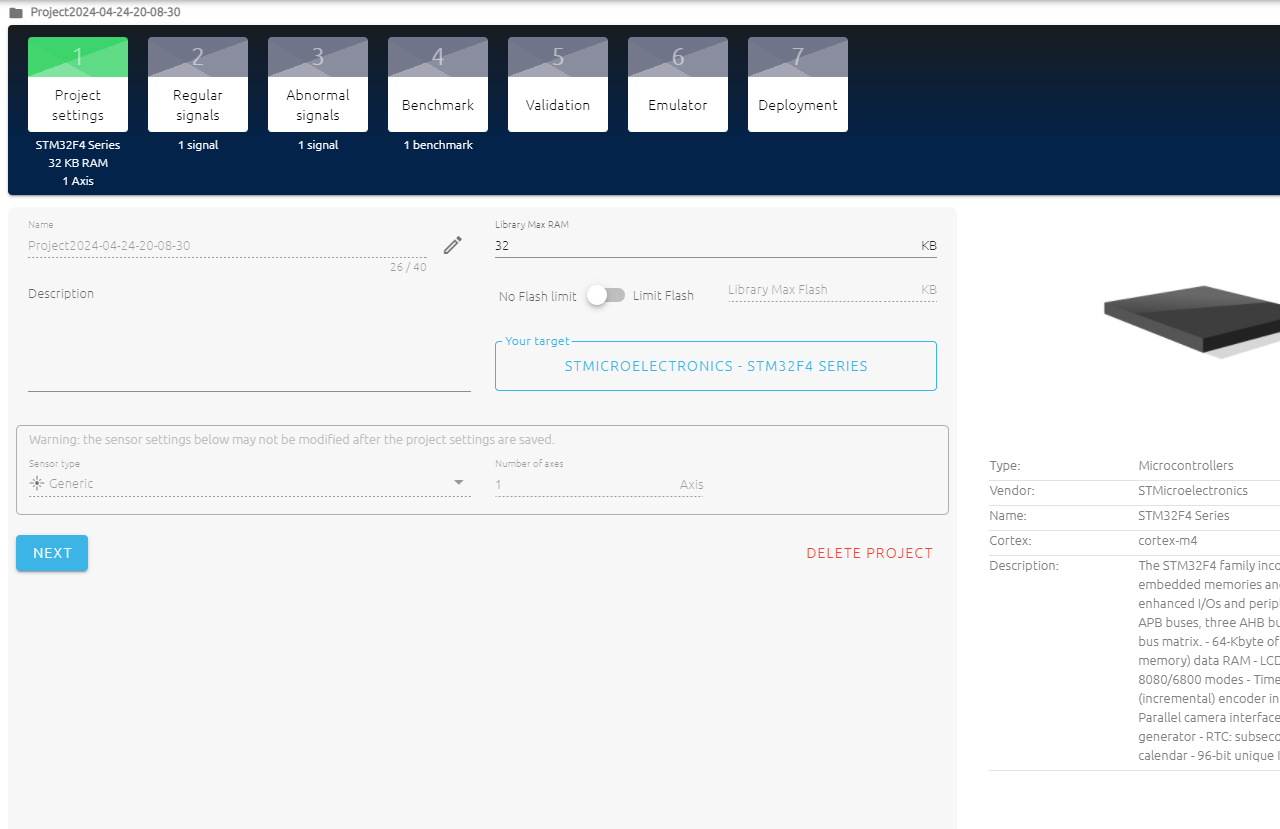Image resolution: width=1280 pixels, height=829 pixels.
Task: Click DELETE PROJECT
Action: pos(869,552)
